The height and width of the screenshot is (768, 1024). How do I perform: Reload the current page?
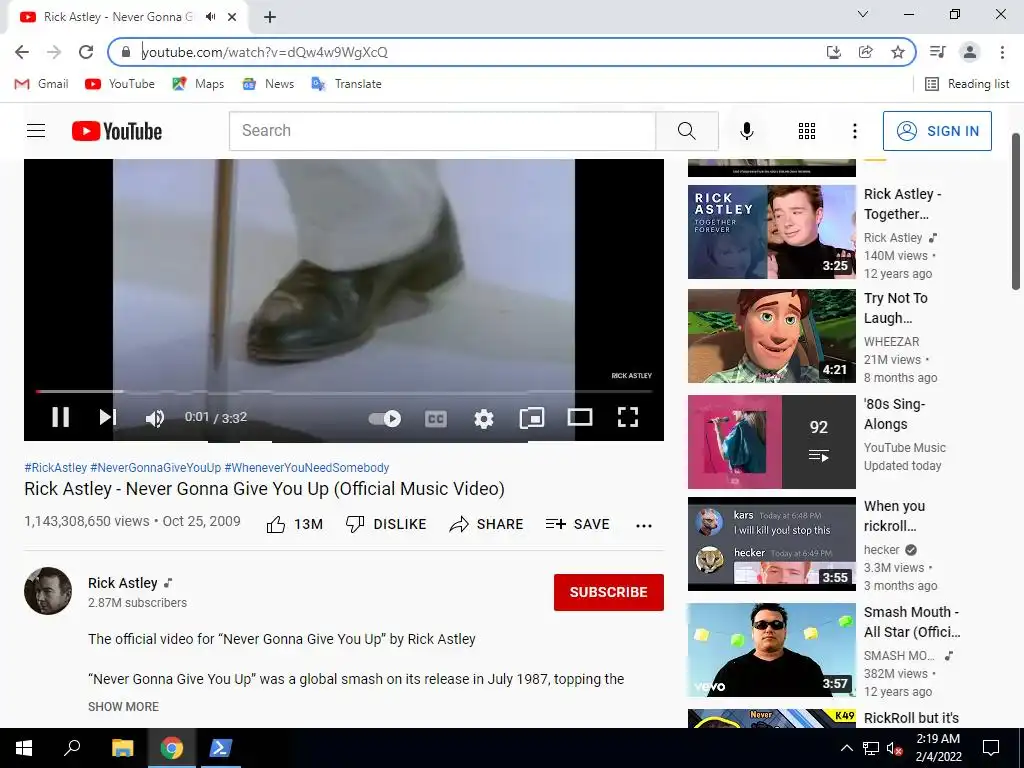coord(86,52)
